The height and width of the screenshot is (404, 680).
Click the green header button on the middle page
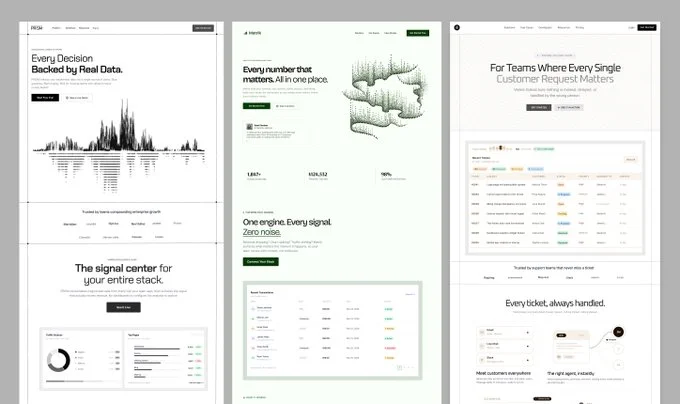[418, 33]
